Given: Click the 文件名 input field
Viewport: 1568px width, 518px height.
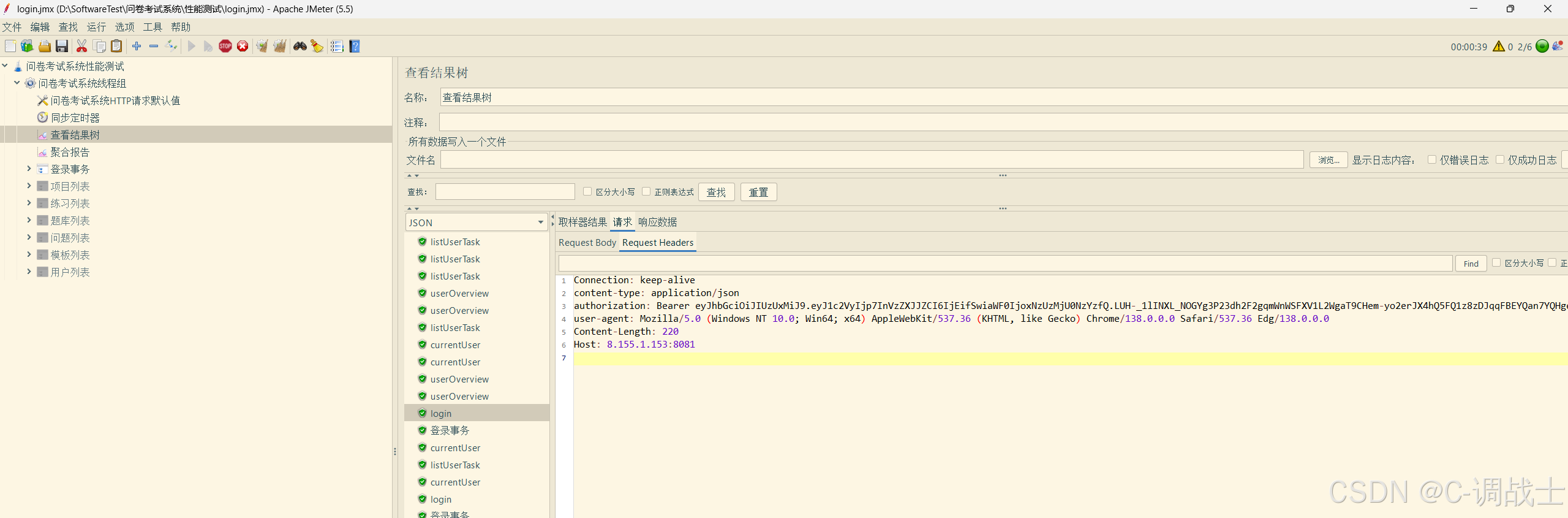Looking at the screenshot, I should (x=872, y=160).
